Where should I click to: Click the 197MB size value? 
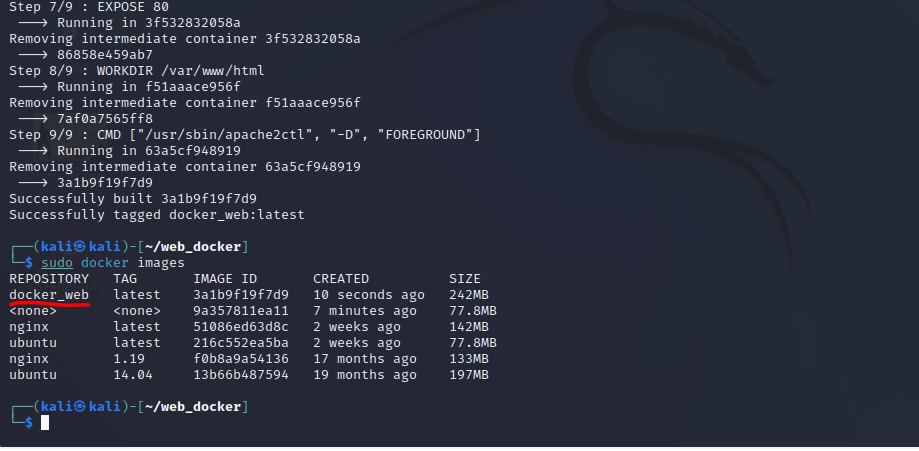point(469,374)
